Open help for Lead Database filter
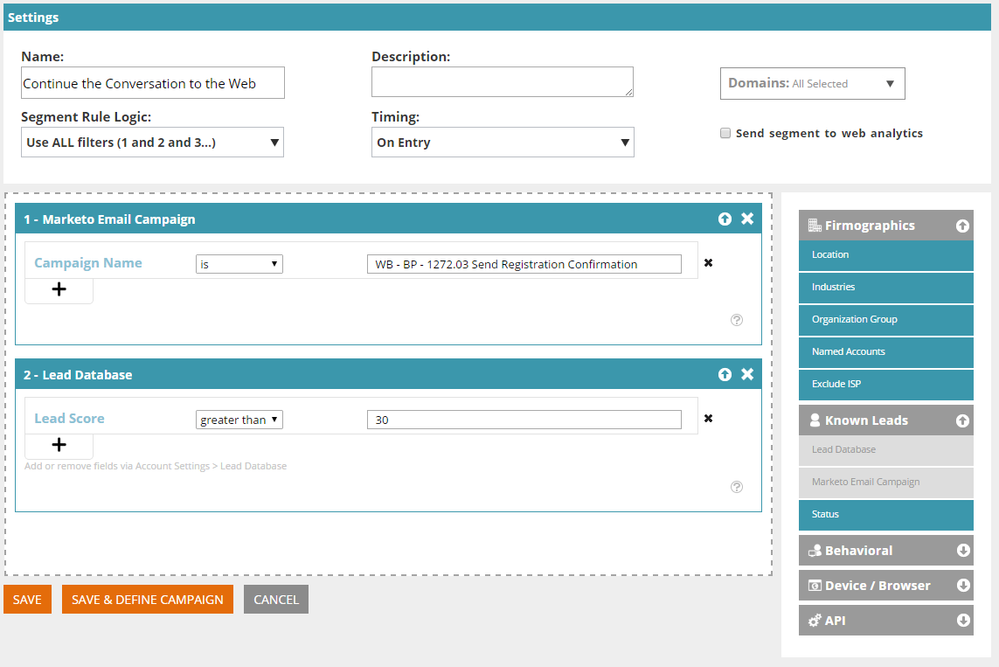The image size is (999, 667). [737, 487]
